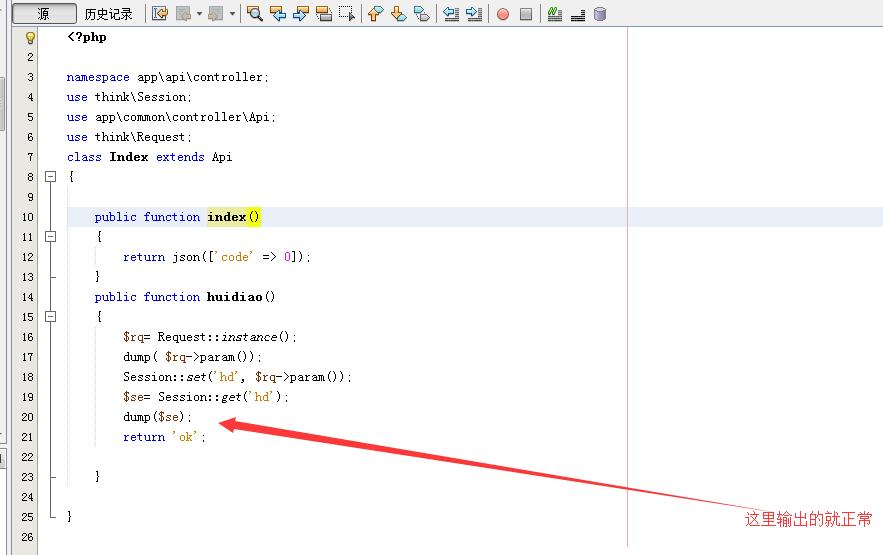Jump to the last edit location icon
883x555 pixels.
(x=159, y=14)
